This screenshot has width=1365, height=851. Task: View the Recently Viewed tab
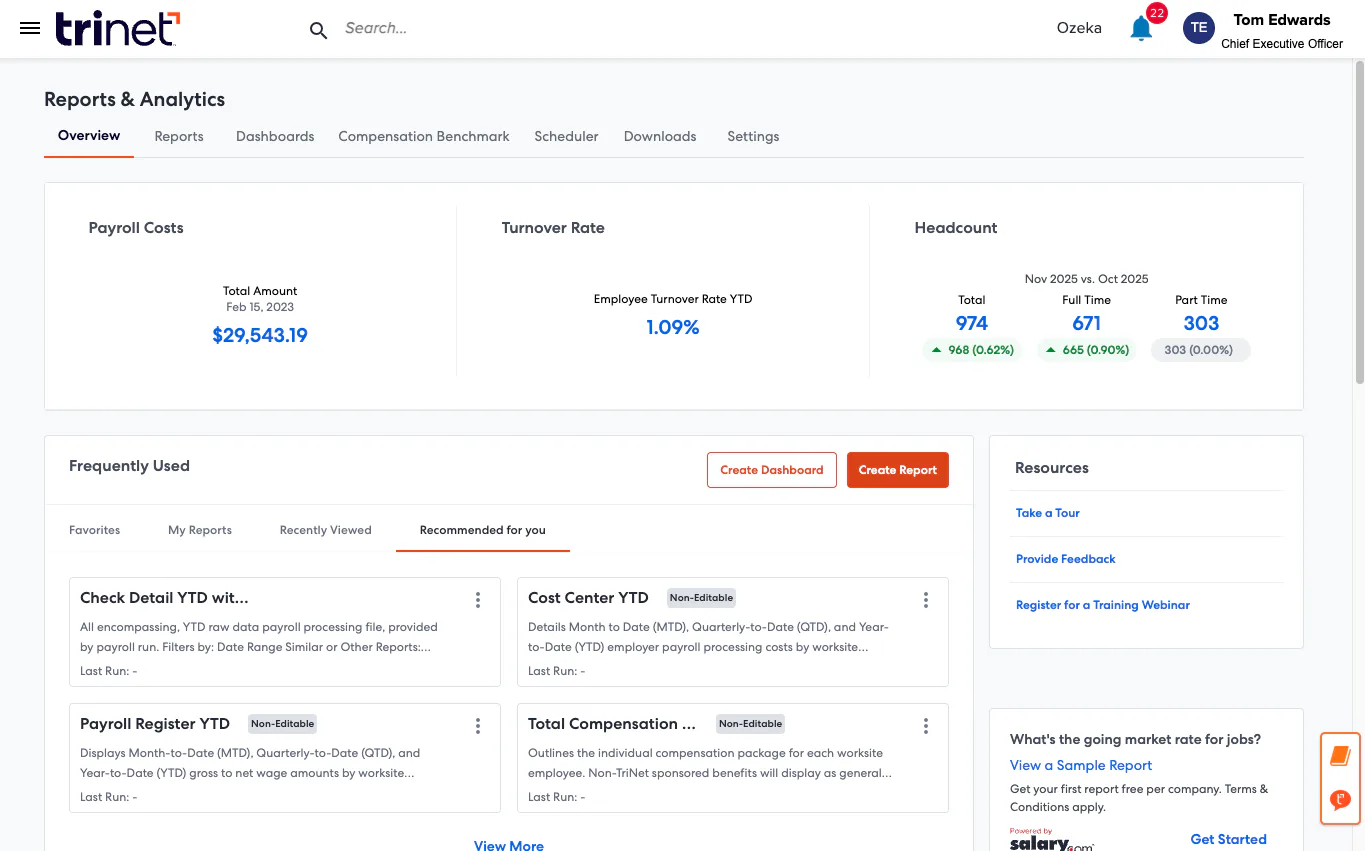pyautogui.click(x=325, y=530)
